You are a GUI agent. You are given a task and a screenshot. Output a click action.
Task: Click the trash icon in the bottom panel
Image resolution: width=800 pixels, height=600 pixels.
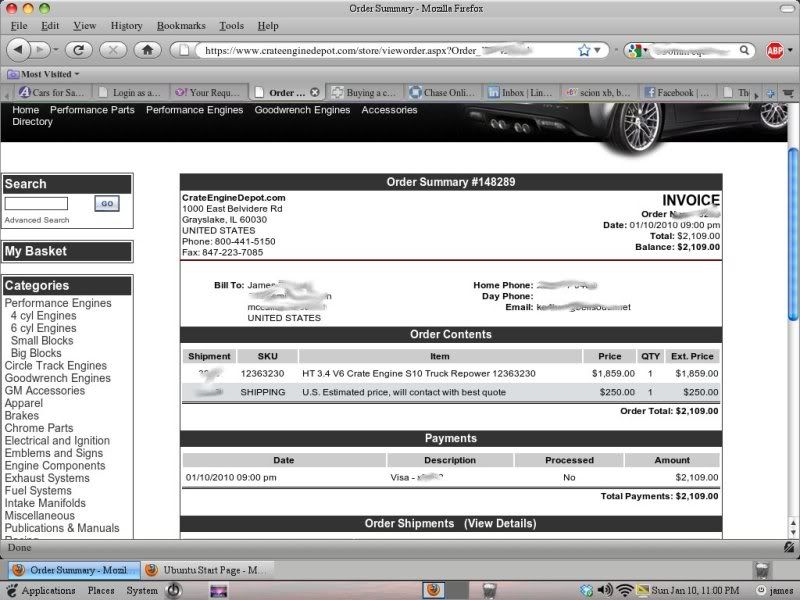[x=489, y=591]
